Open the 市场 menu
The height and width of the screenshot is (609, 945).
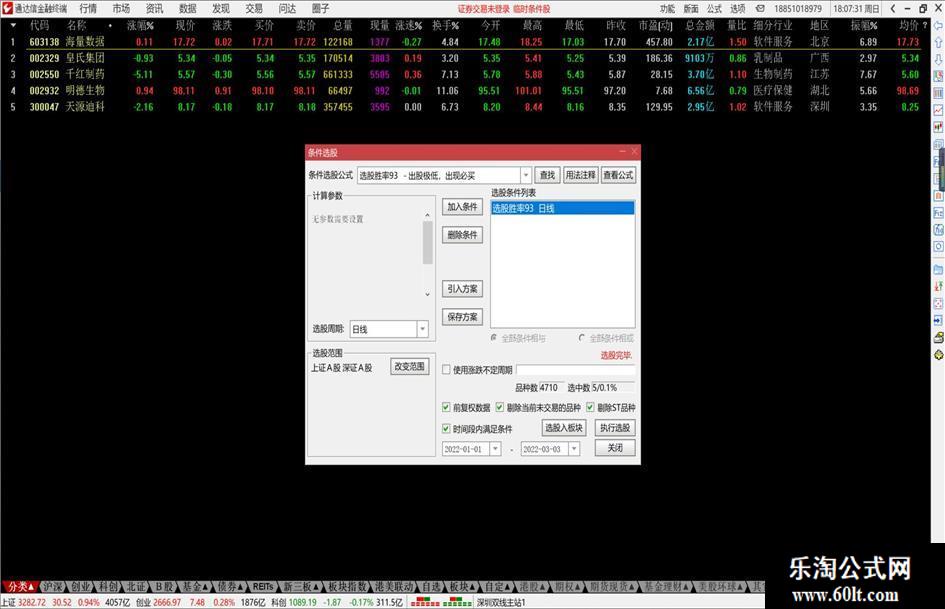point(121,8)
